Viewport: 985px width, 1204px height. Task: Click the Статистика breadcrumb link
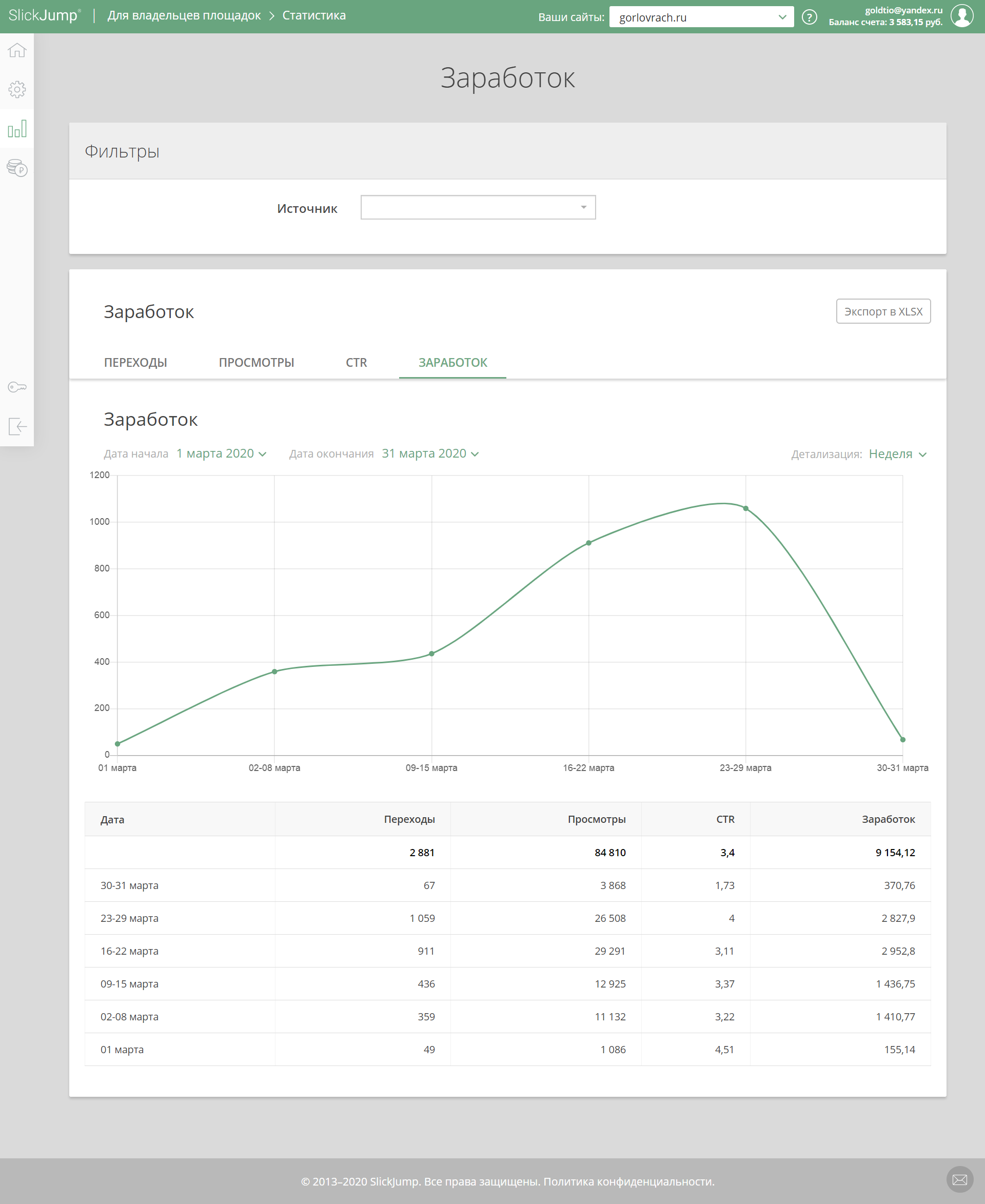[314, 15]
